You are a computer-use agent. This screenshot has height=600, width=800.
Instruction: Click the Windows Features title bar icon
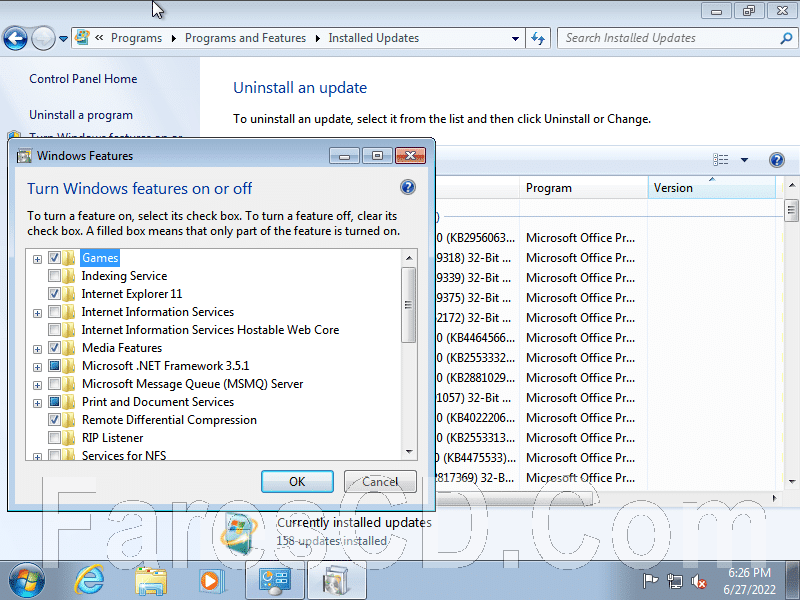point(24,156)
